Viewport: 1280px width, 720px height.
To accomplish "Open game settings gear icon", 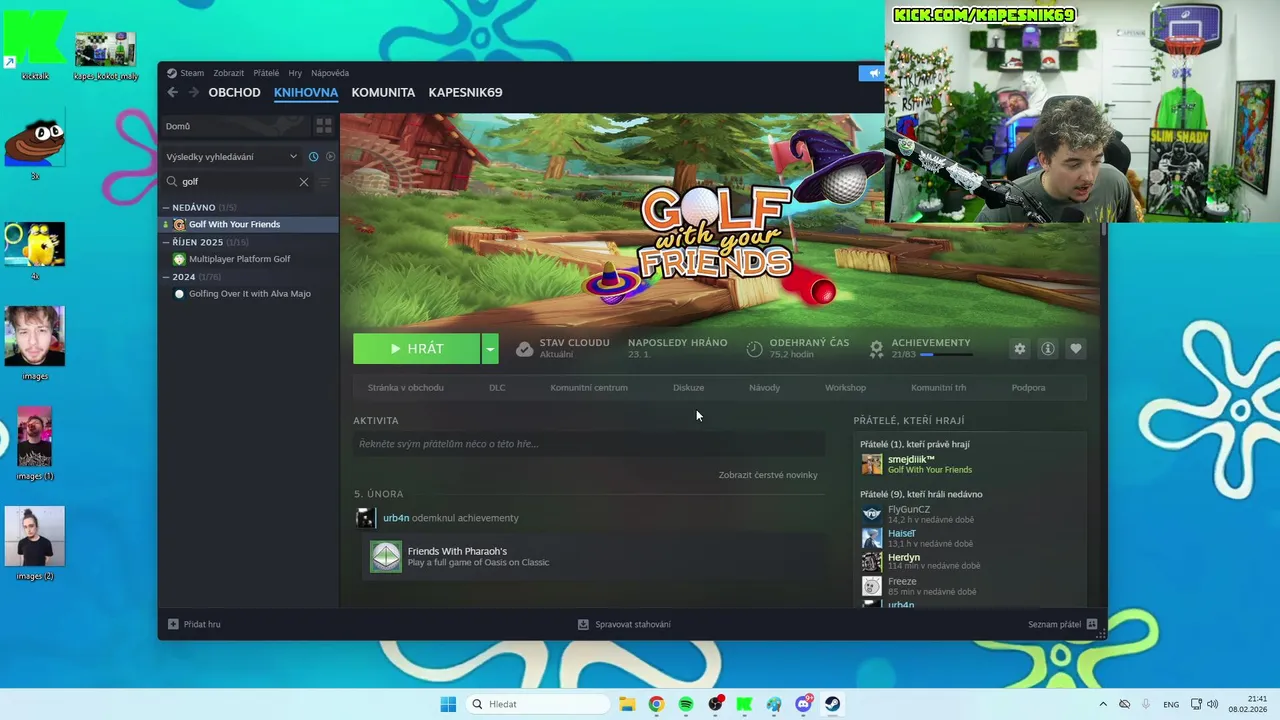I will click(1020, 348).
